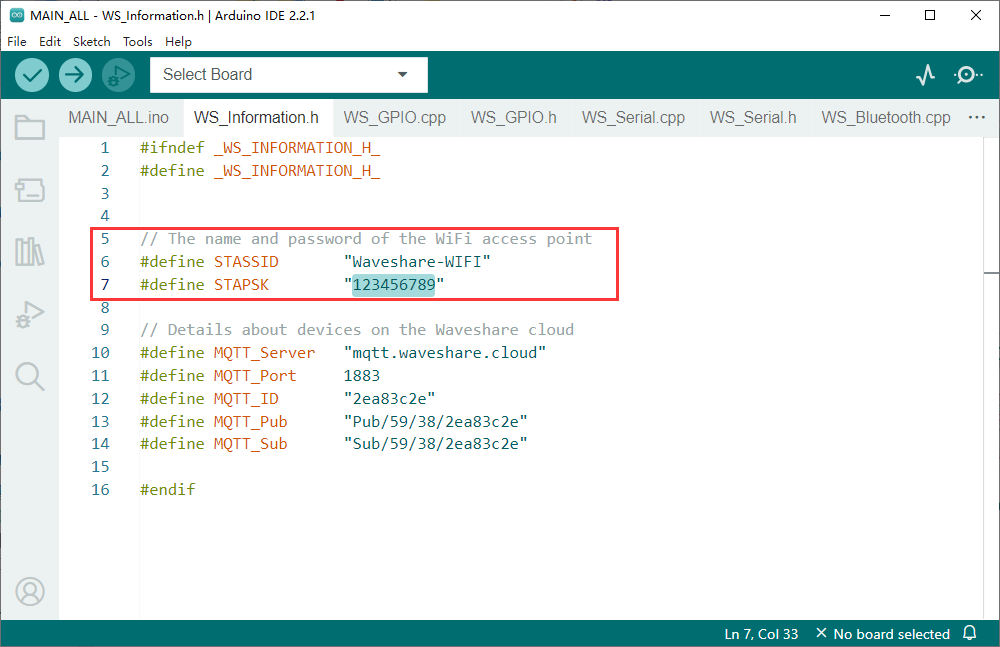Screen dimensions: 1000x647
Task: Open the Debug sidebar panel
Action: [30, 314]
